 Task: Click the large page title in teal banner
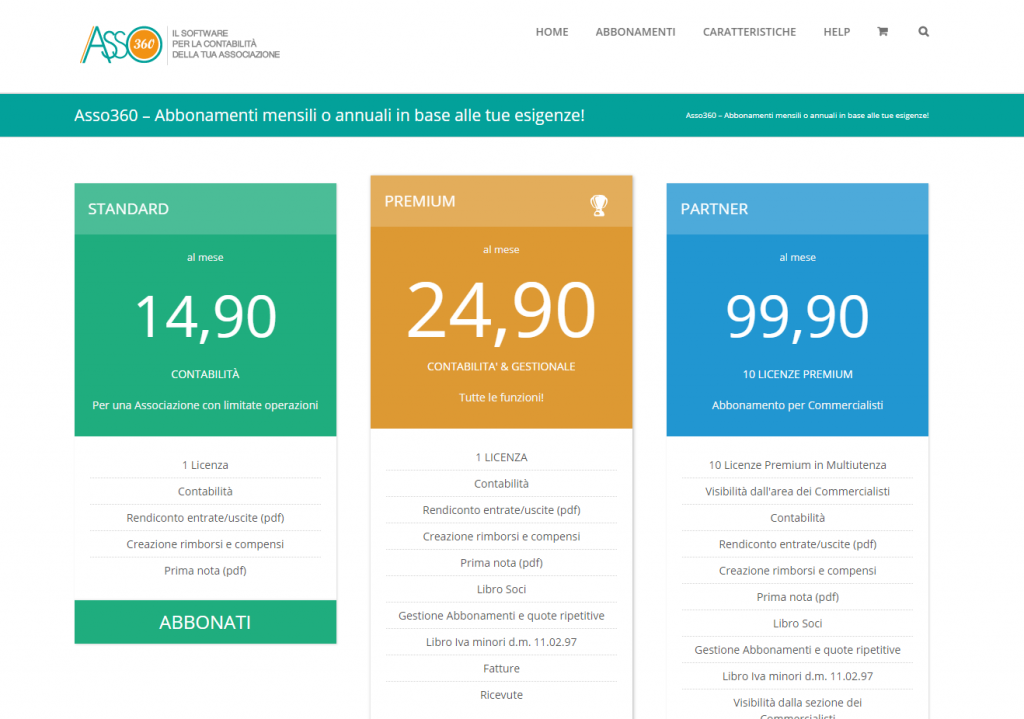[329, 116]
